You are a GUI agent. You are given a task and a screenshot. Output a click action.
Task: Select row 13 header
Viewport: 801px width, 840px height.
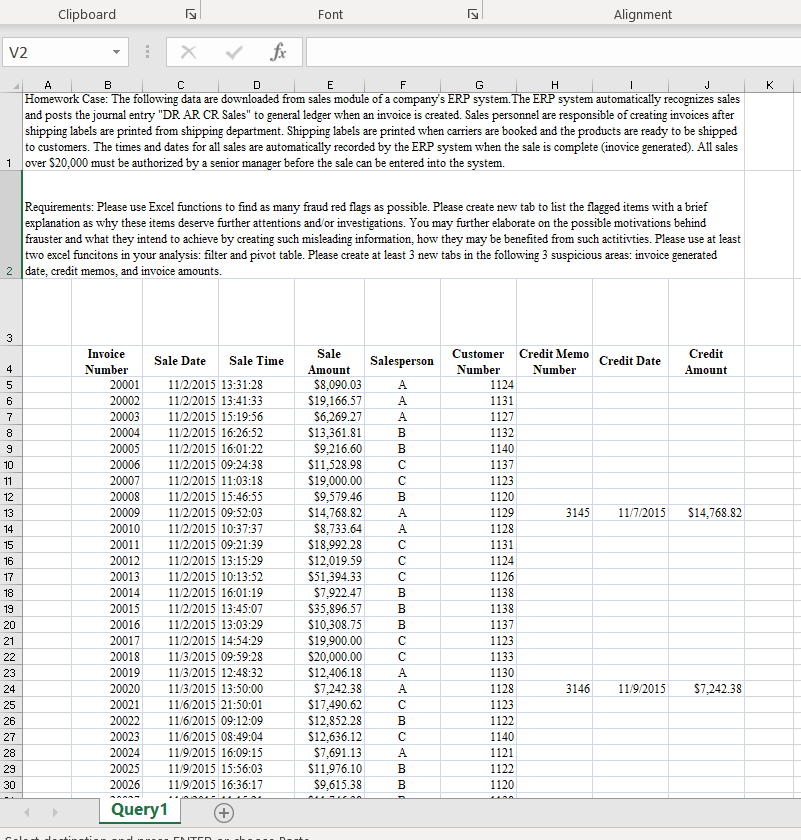pos(10,513)
